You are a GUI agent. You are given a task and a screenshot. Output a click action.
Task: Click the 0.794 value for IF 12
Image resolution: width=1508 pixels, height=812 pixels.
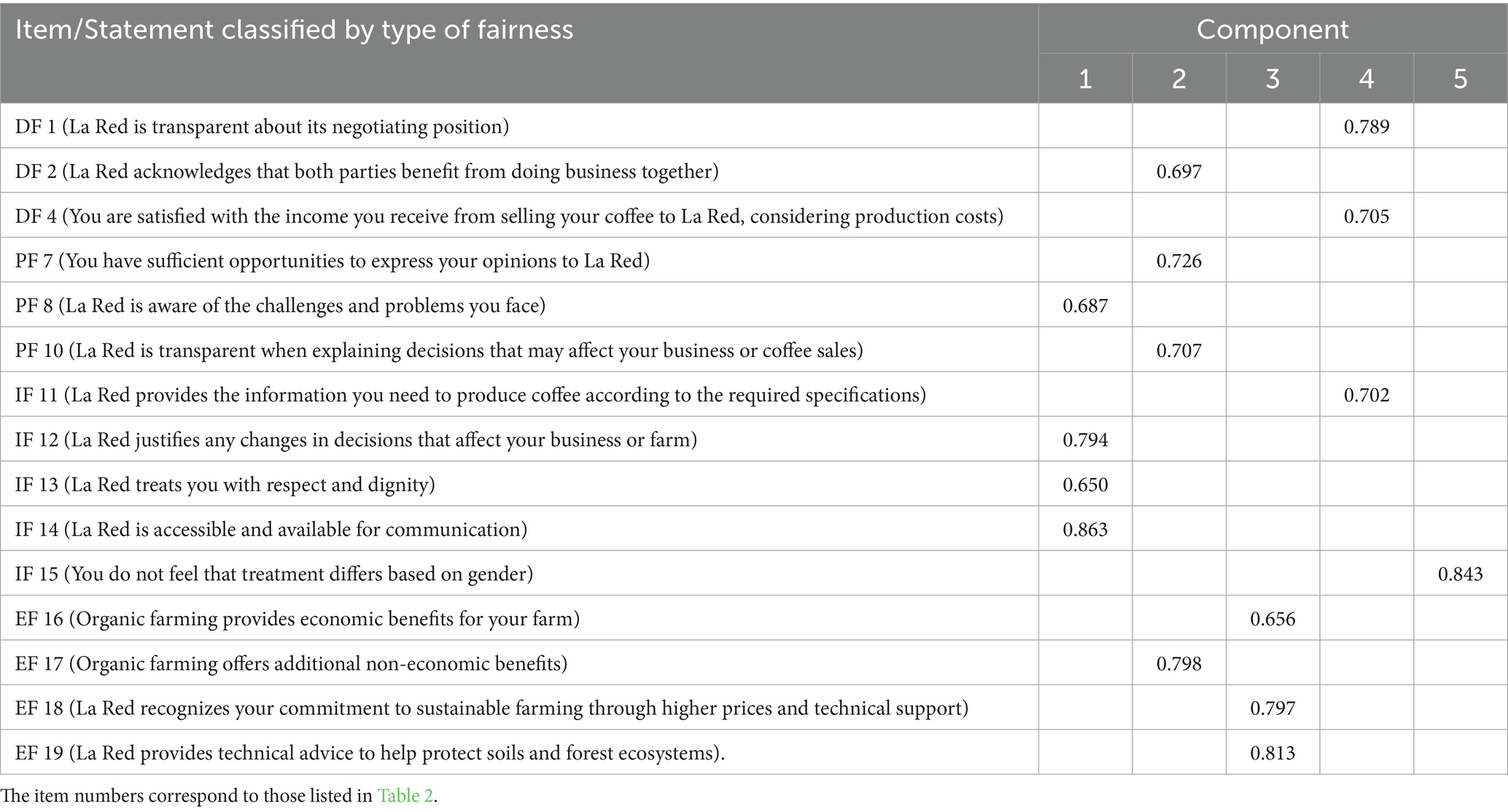click(x=1085, y=440)
